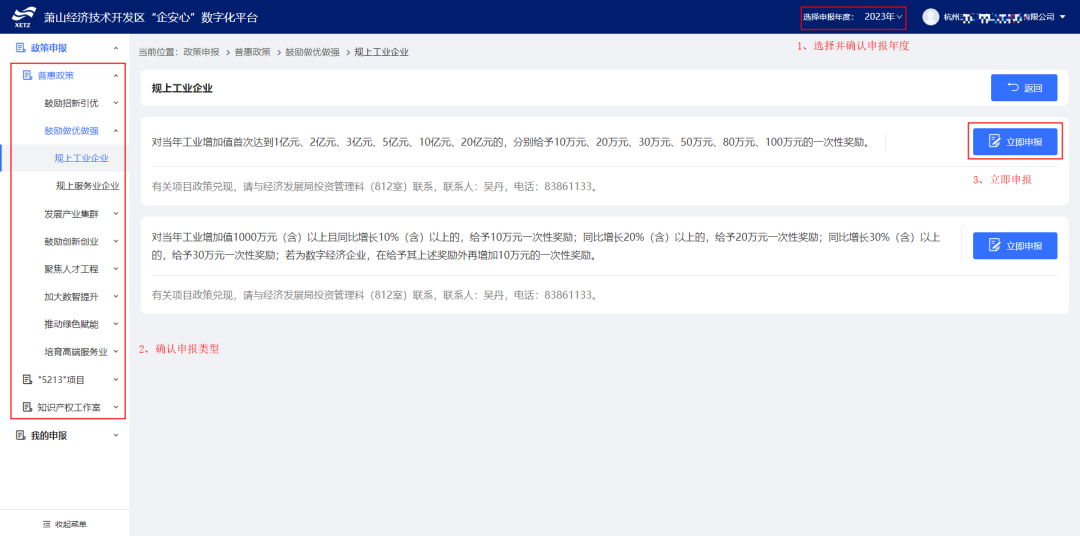Click the 鼓励做优做强 breadcrumb link
The width and height of the screenshot is (1080, 536).
(312, 52)
